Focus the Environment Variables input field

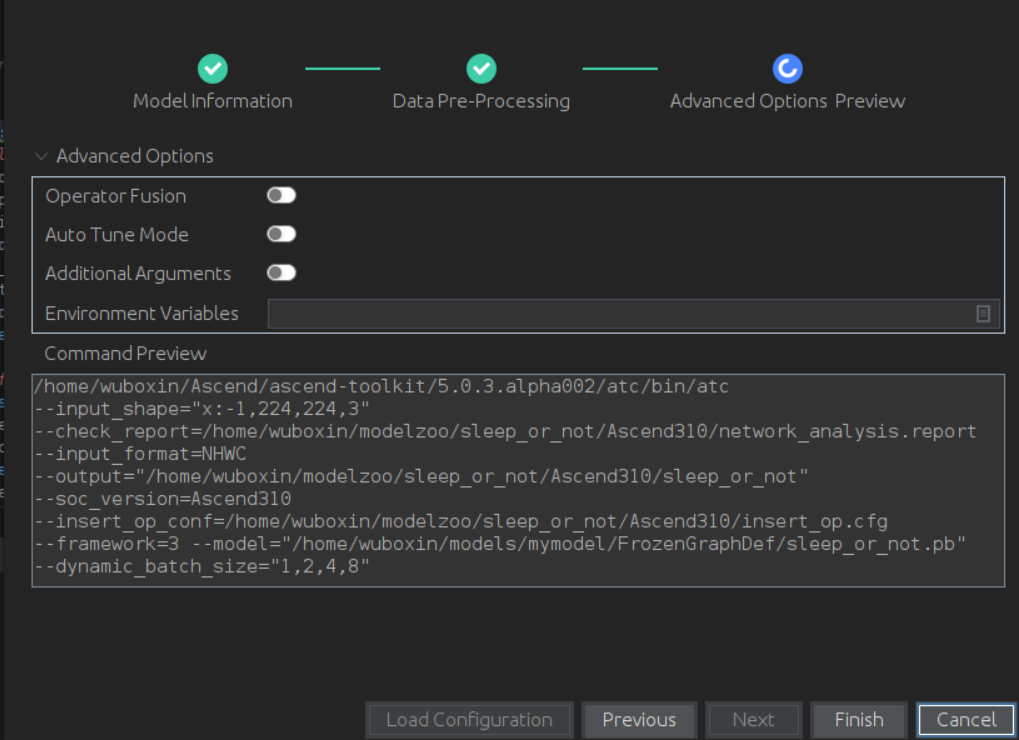tap(634, 314)
